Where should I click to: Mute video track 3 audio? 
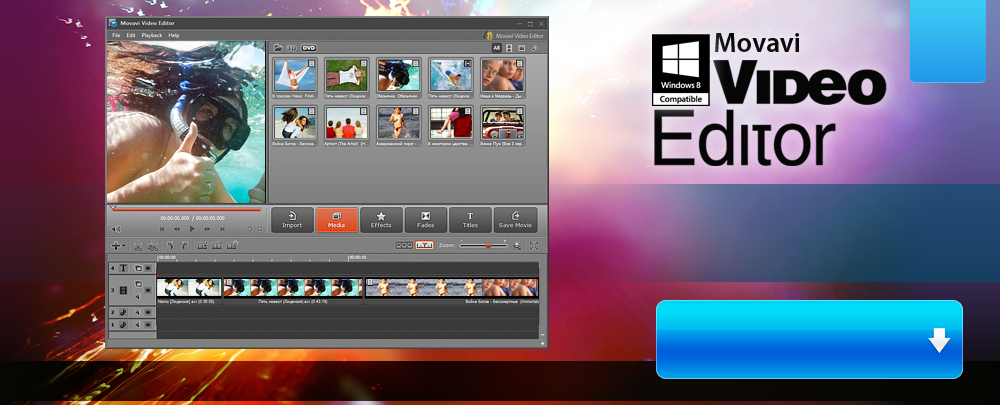[x=138, y=295]
